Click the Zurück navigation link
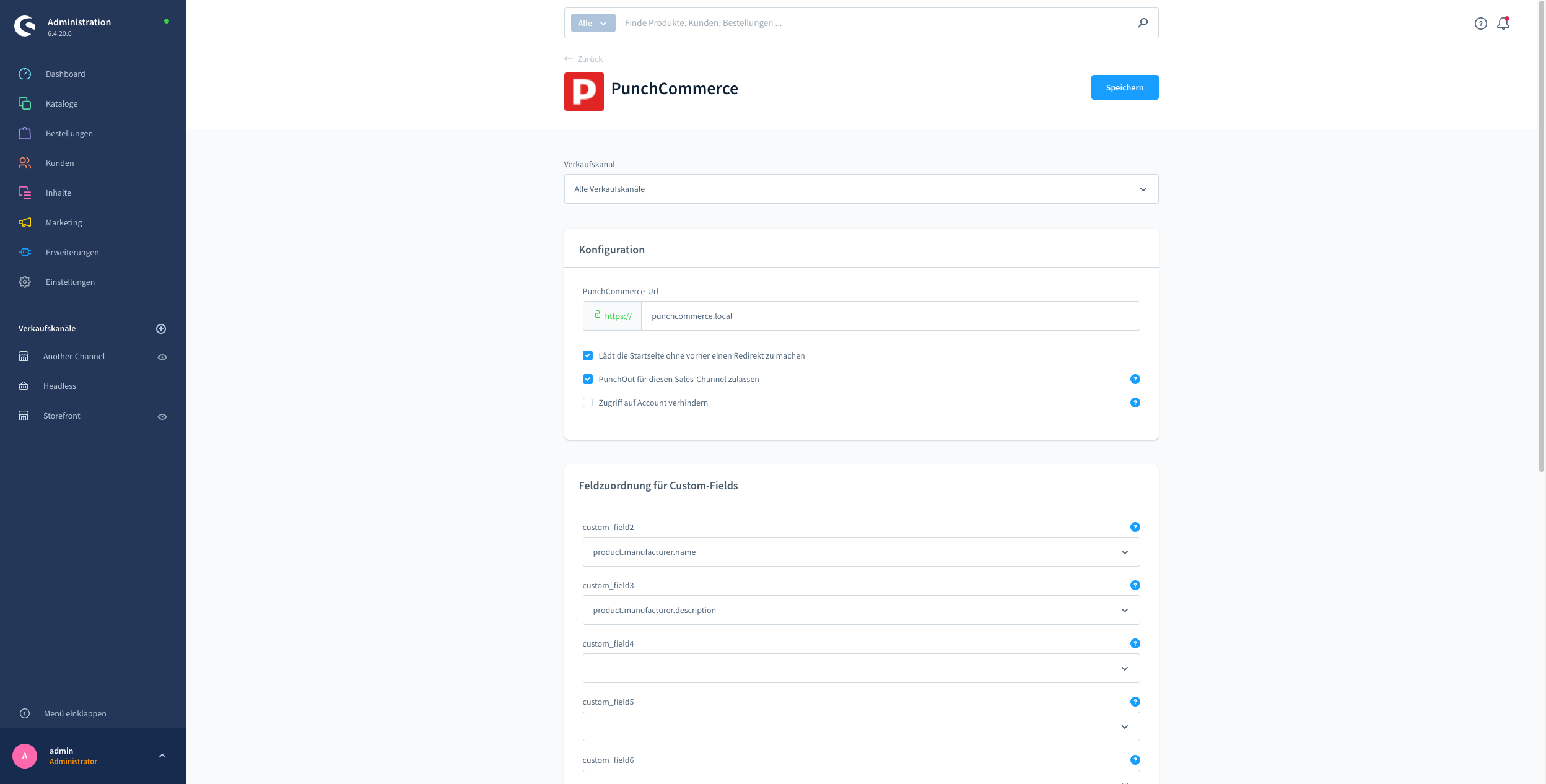 pyautogui.click(x=583, y=59)
